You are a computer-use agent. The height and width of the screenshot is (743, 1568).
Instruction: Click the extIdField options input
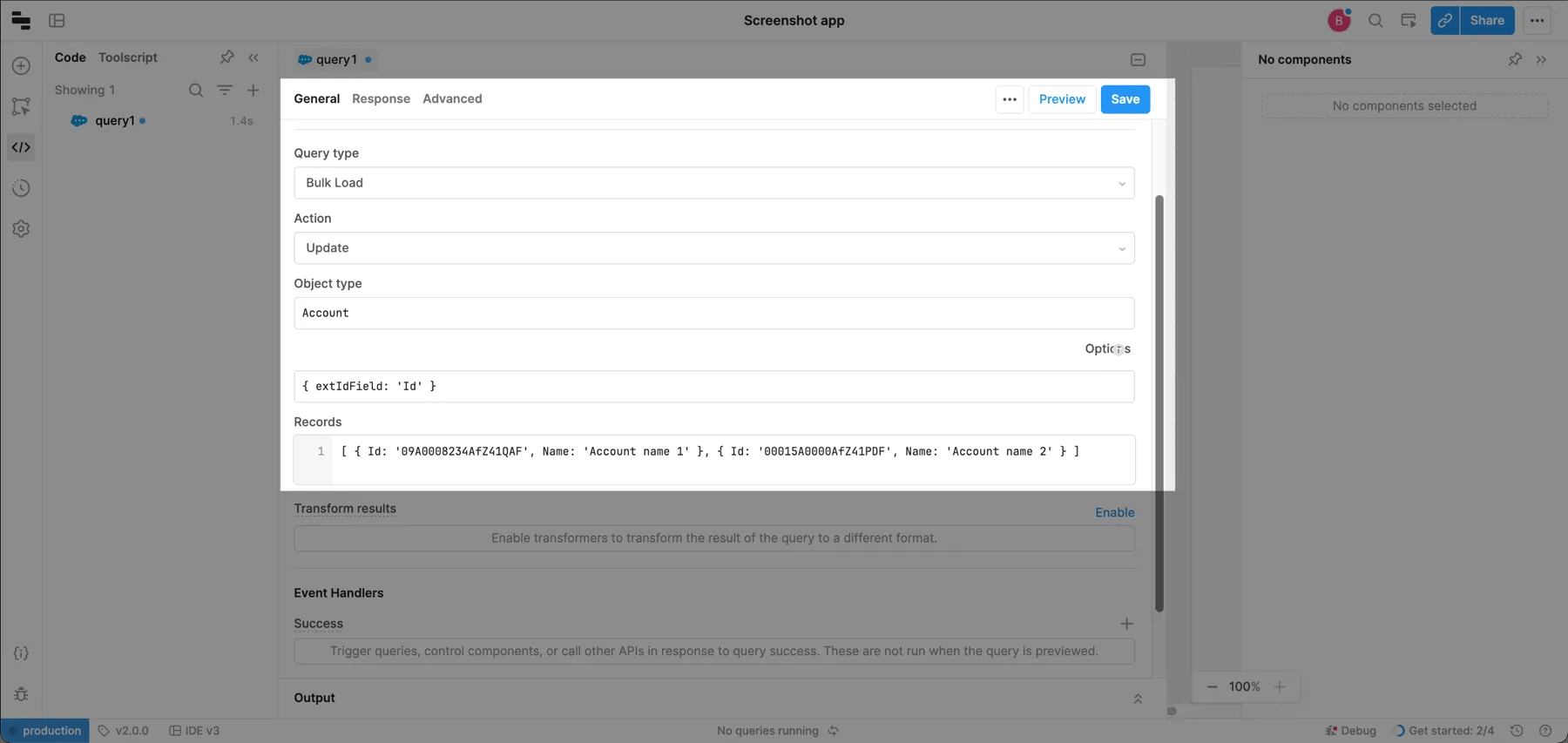pyautogui.click(x=714, y=387)
